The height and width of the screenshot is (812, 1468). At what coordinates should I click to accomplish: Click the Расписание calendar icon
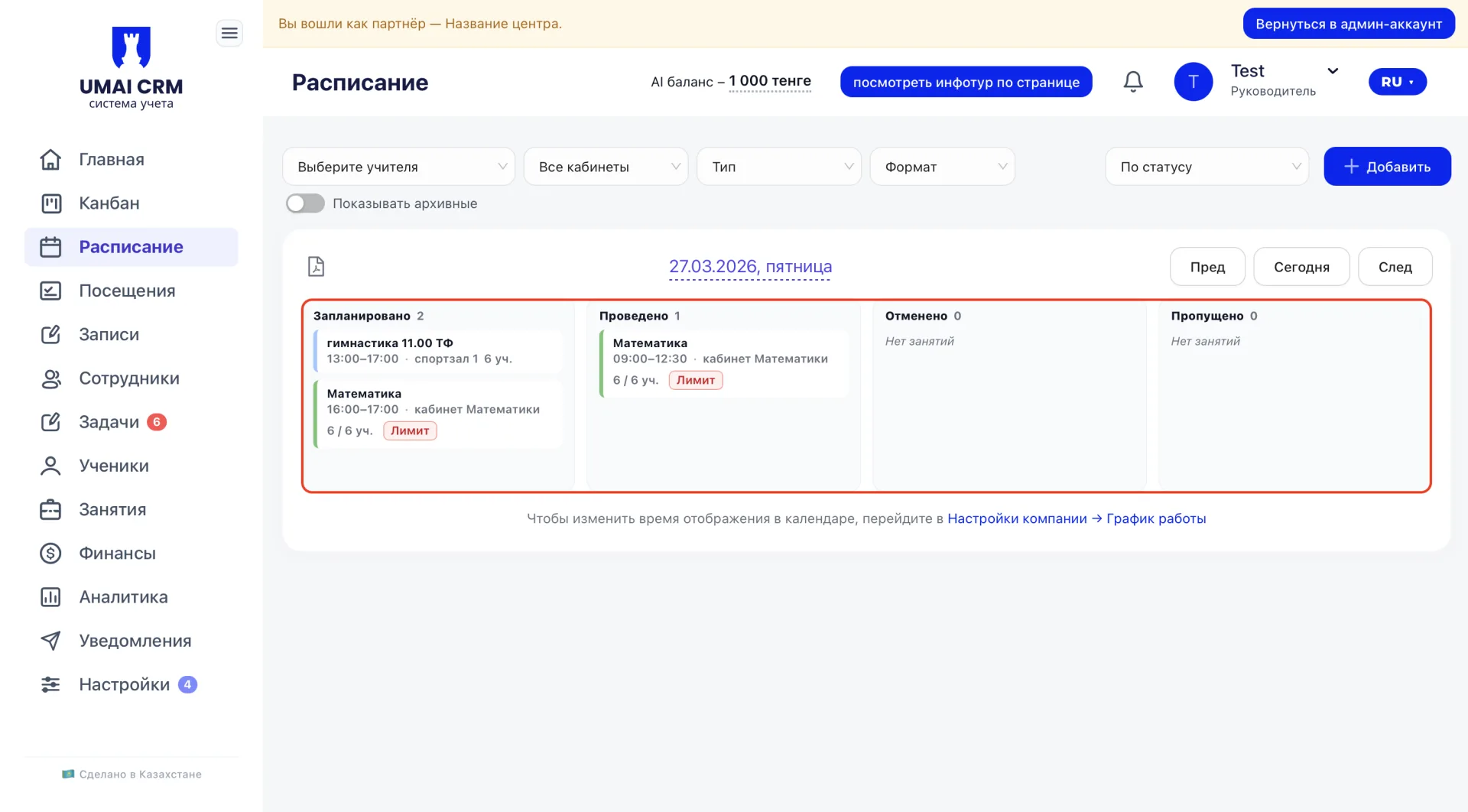pyautogui.click(x=50, y=247)
